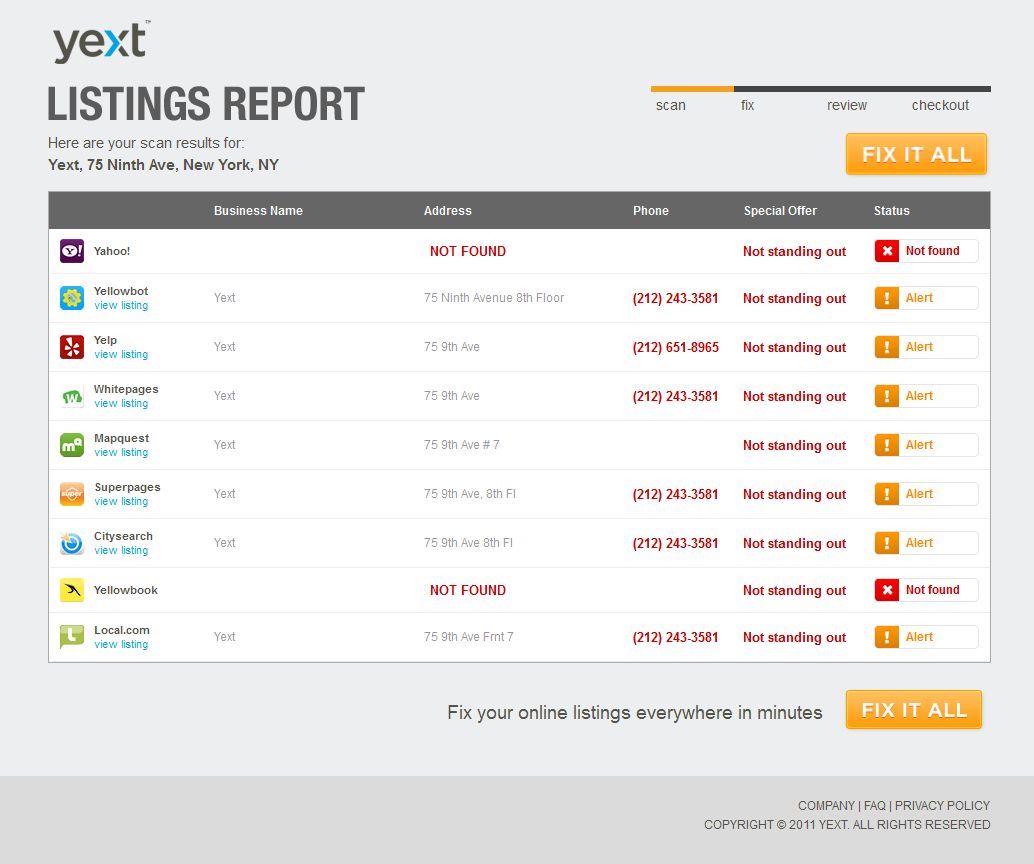Go to the checkout step

pos(940,106)
